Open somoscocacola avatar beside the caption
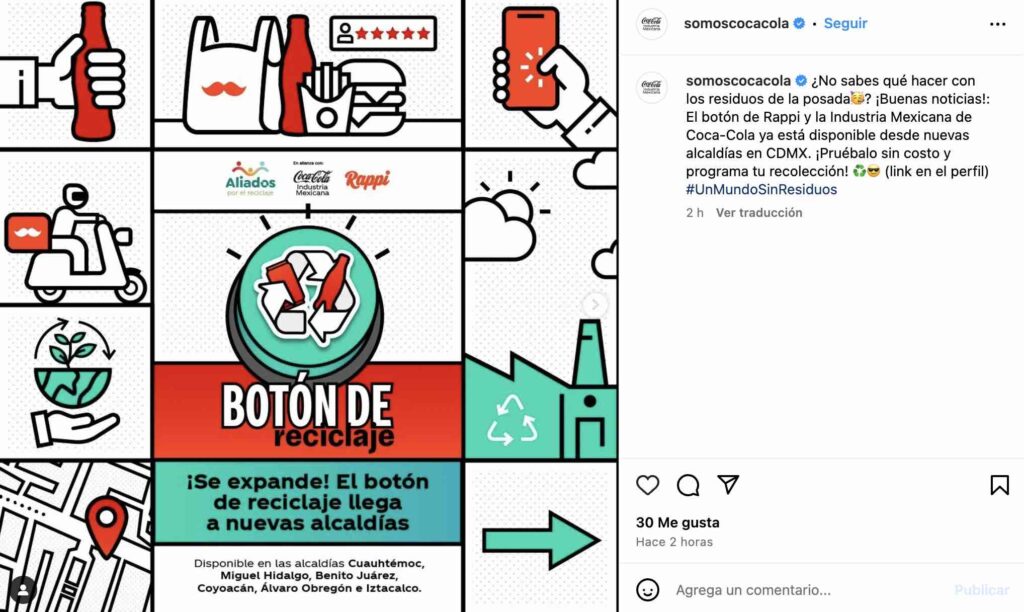This screenshot has width=1024, height=612. (x=651, y=87)
